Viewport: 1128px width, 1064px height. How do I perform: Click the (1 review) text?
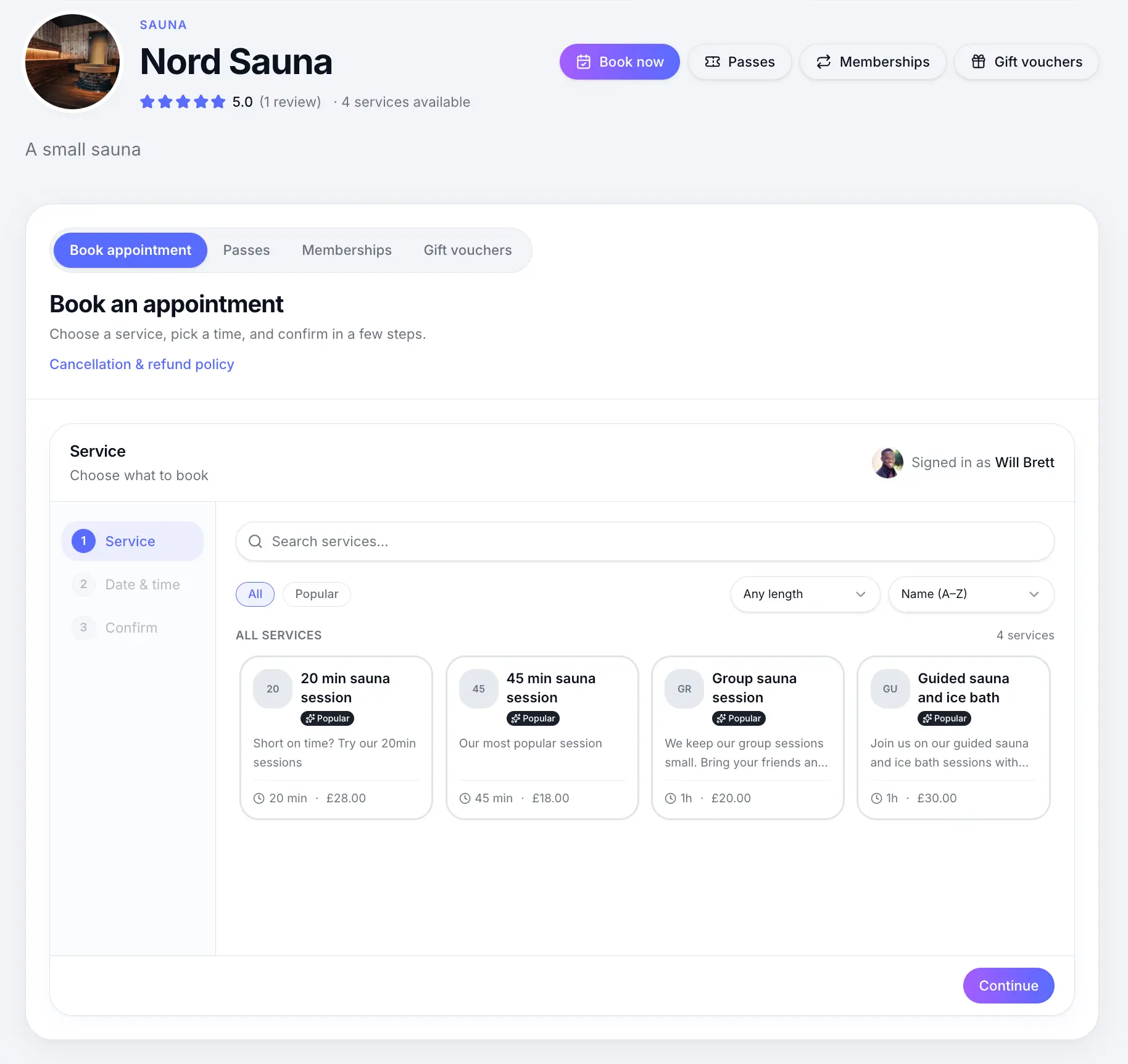290,102
